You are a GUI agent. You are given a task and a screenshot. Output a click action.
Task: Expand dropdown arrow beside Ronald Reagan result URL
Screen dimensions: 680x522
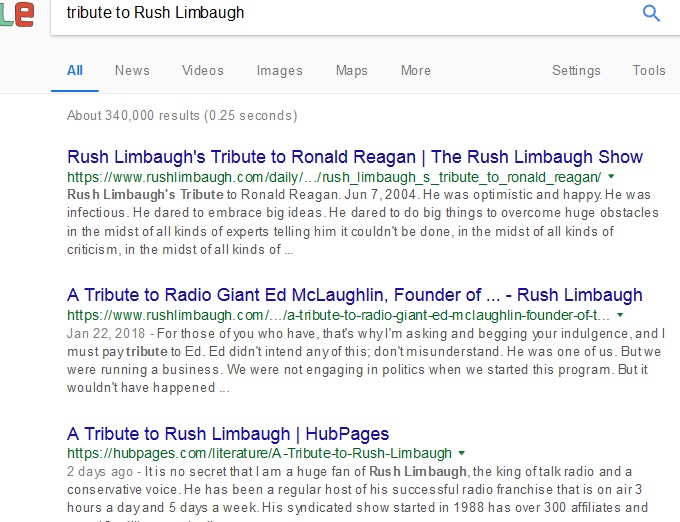tap(611, 176)
